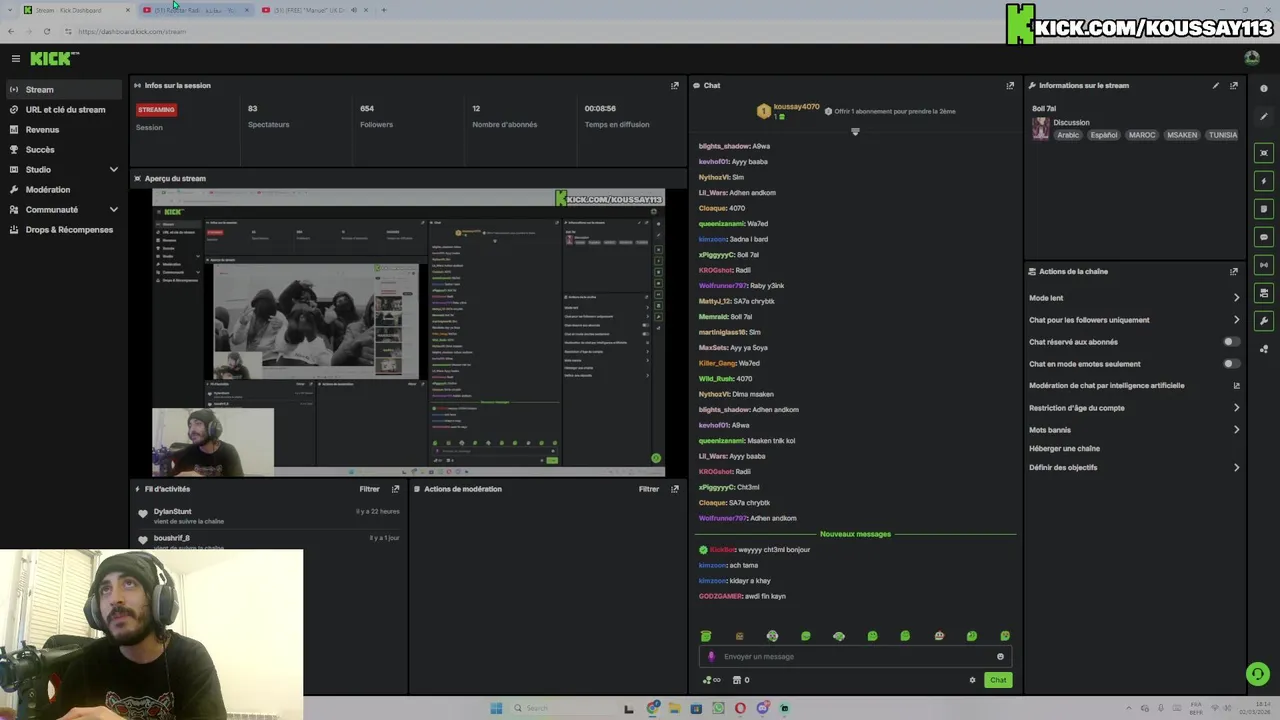Image resolution: width=1280 pixels, height=720 pixels.
Task: Open DylanStunt in activity feed
Action: pyautogui.click(x=172, y=512)
